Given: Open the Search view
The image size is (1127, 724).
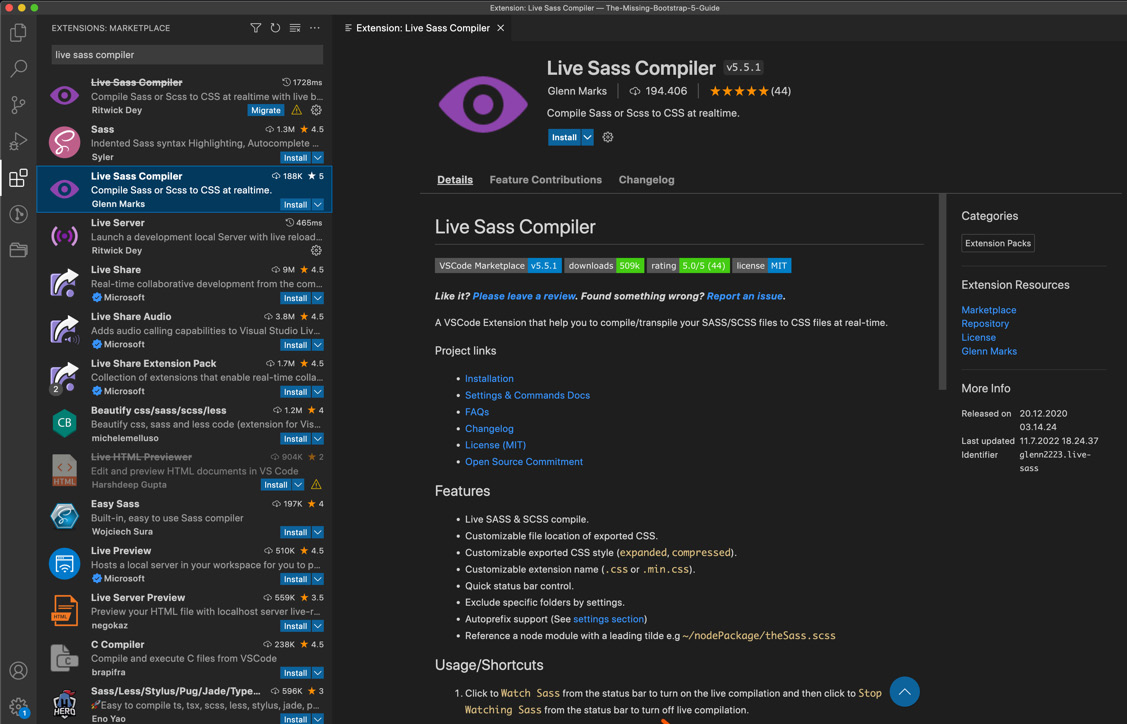Looking at the screenshot, I should pyautogui.click(x=17, y=68).
